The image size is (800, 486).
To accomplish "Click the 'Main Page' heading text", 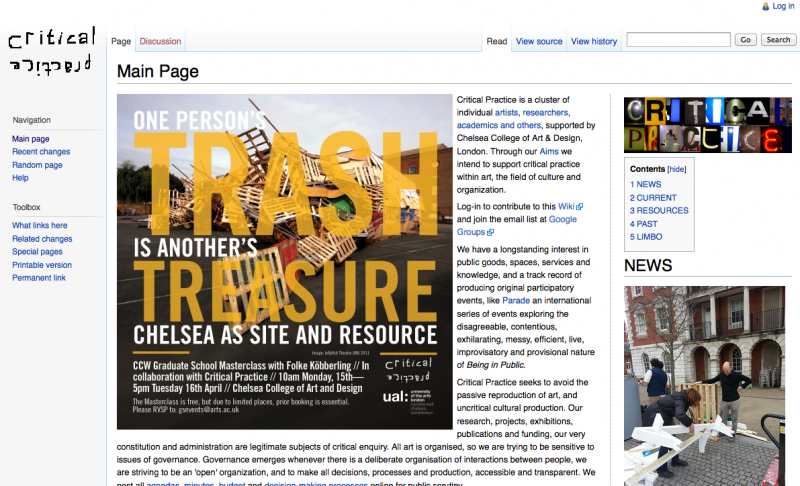I will [158, 71].
